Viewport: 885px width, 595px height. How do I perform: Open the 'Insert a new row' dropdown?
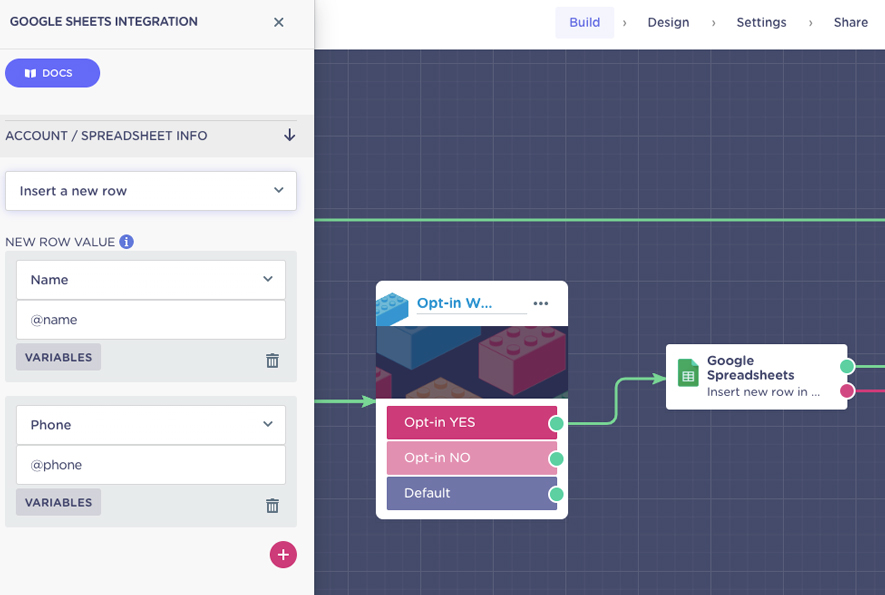(151, 191)
